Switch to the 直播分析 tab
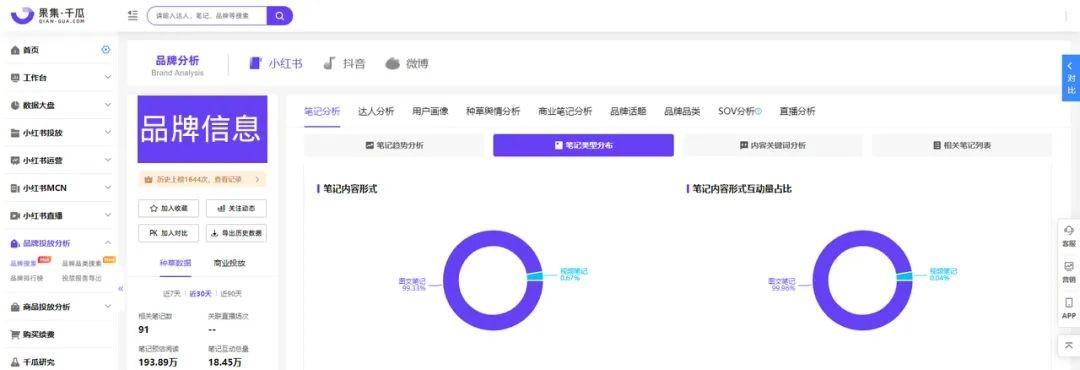The width and height of the screenshot is (1080, 370). click(x=798, y=112)
